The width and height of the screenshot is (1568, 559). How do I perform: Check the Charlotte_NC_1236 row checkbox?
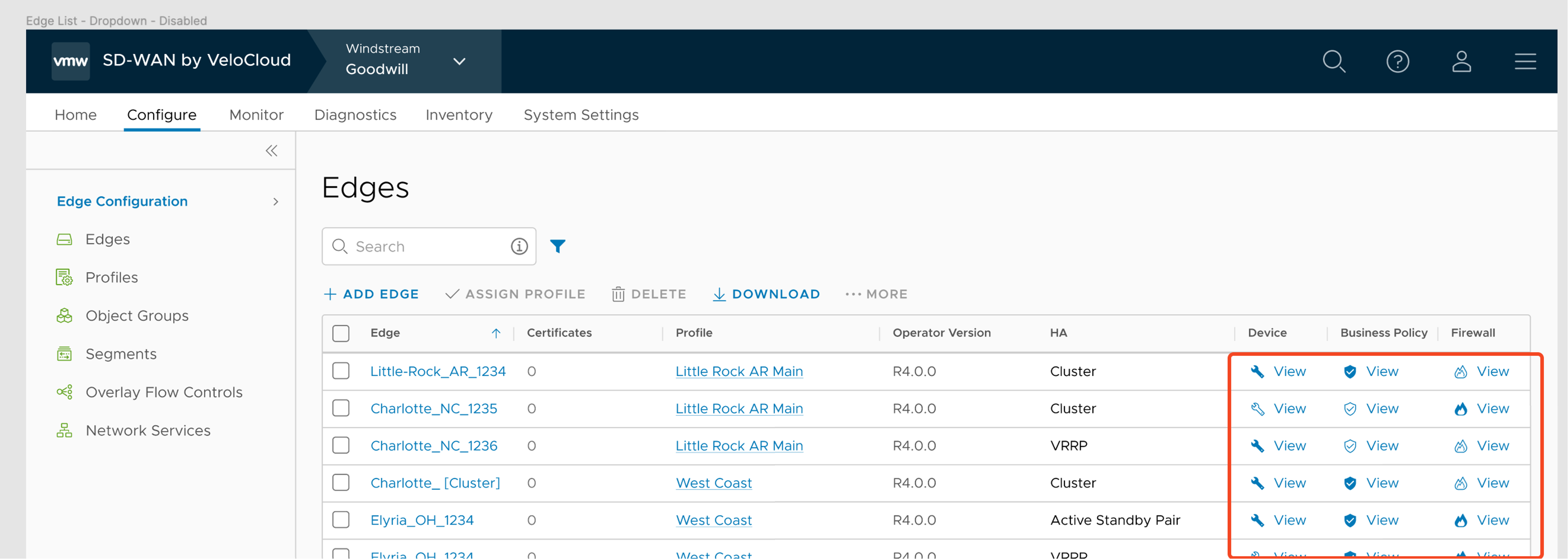coord(341,445)
